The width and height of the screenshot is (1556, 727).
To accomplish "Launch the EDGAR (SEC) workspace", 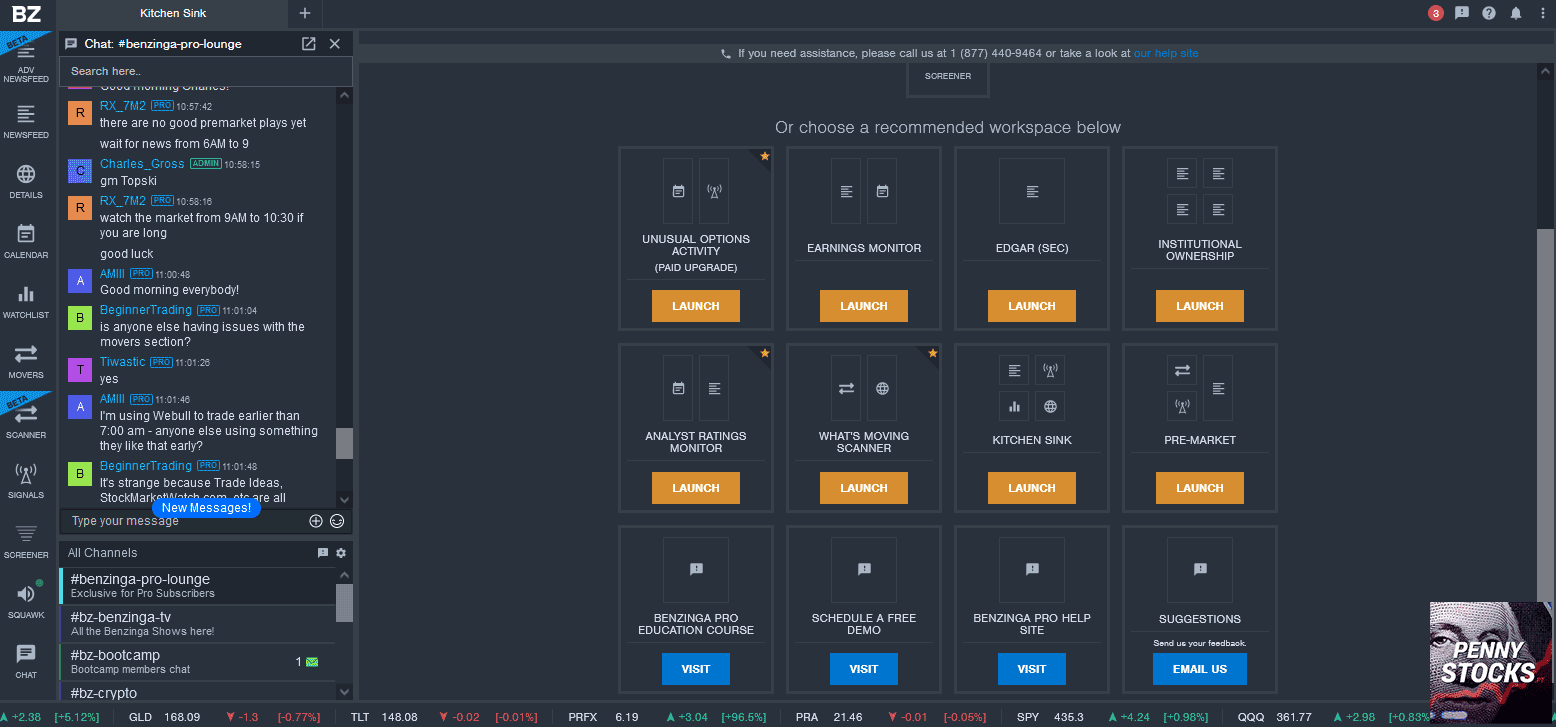I will tap(1032, 306).
